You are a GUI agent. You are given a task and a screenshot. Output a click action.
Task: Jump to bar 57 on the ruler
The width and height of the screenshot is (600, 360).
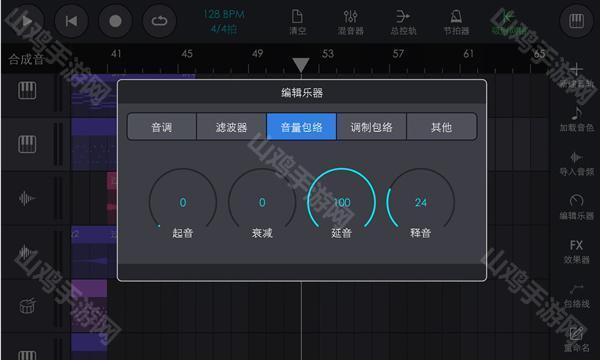[398, 54]
